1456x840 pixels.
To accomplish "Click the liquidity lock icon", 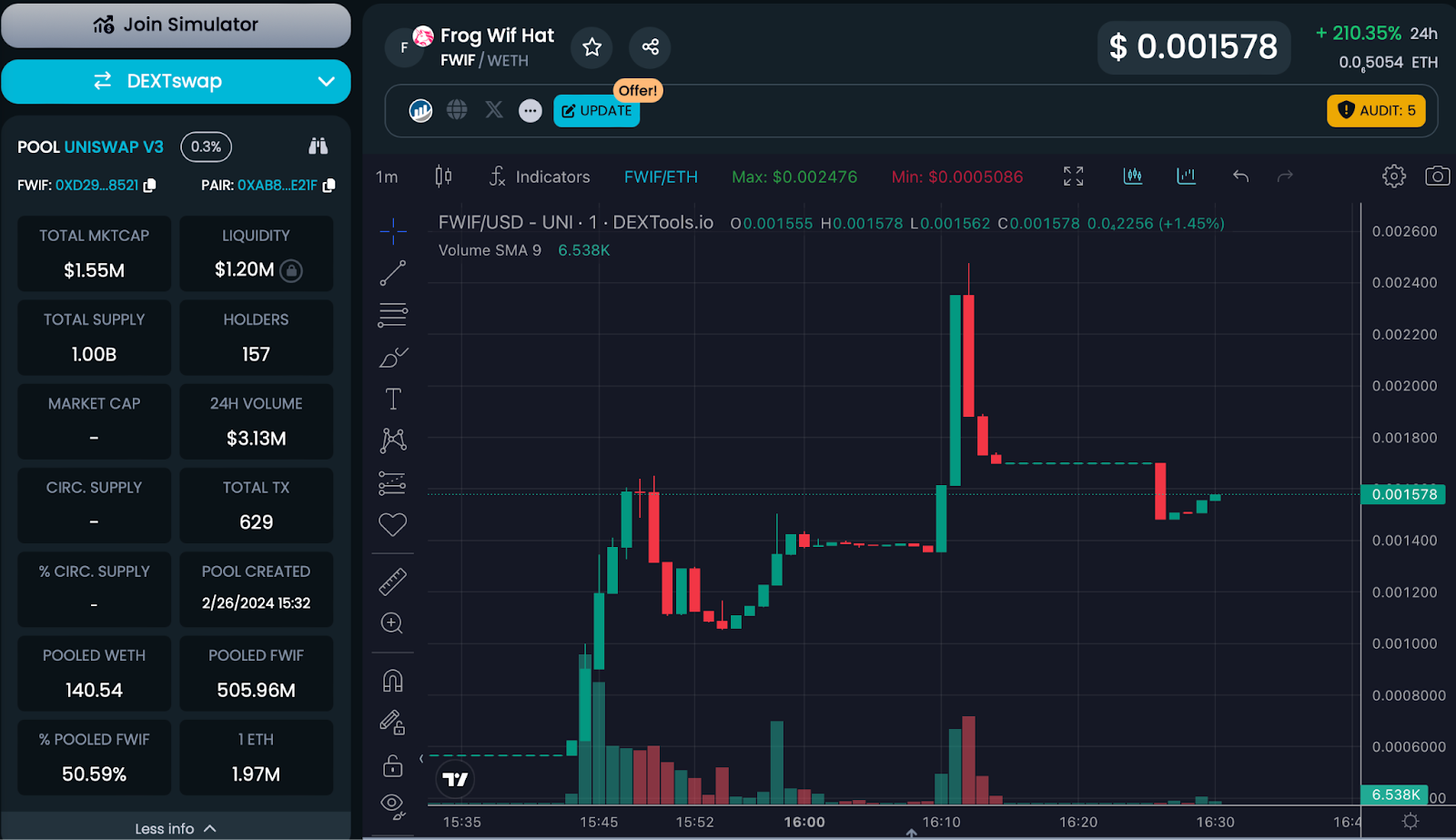I will tap(291, 270).
